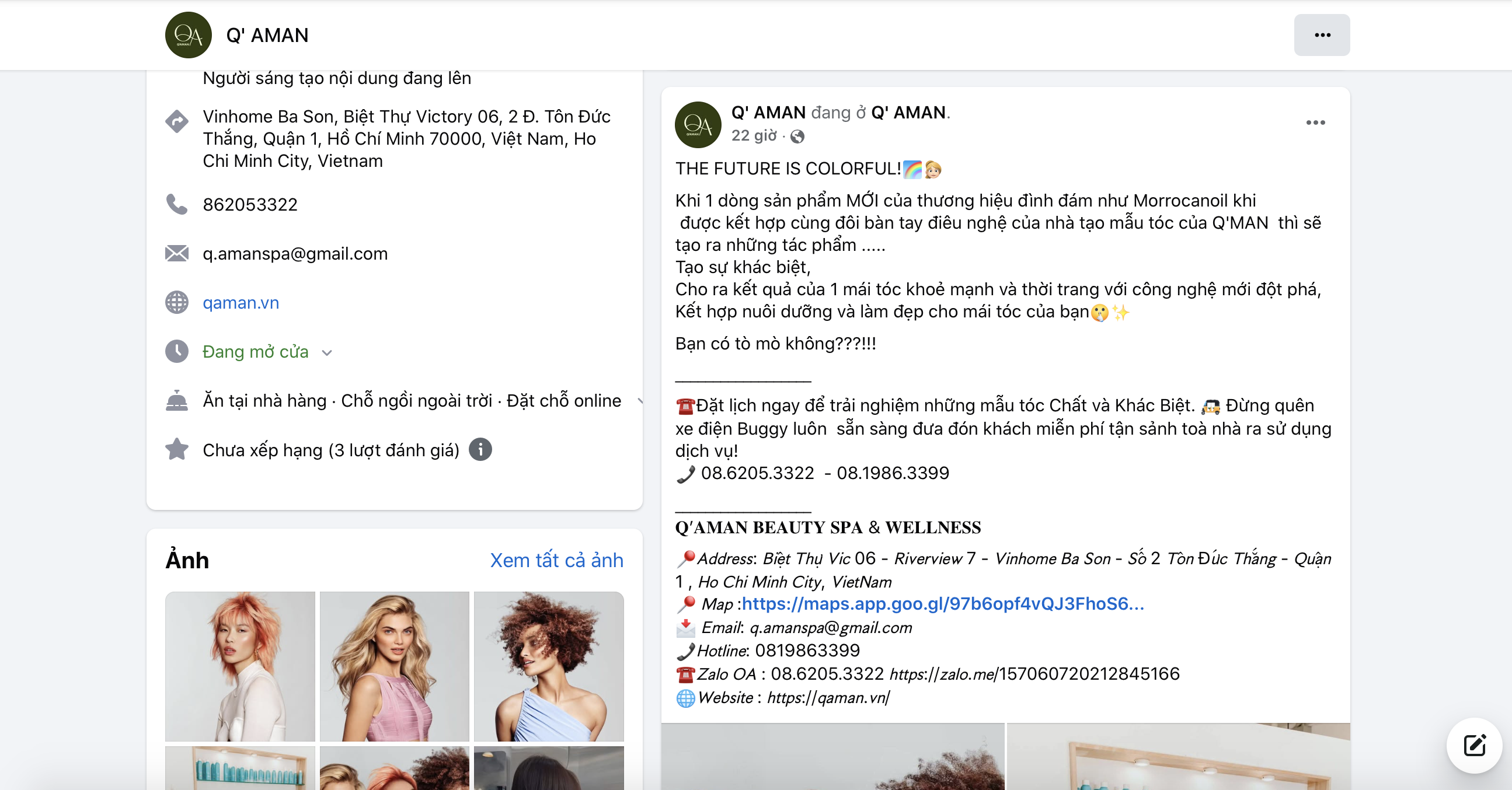Image resolution: width=1512 pixels, height=790 pixels.
Task: Click the directions arrow address icon
Action: [x=177, y=121]
